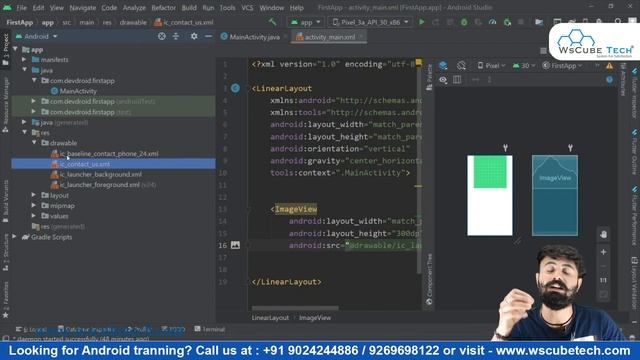Switch to the MainActivity.java tab
Image resolution: width=640 pixels, height=360 pixels.
(254, 37)
